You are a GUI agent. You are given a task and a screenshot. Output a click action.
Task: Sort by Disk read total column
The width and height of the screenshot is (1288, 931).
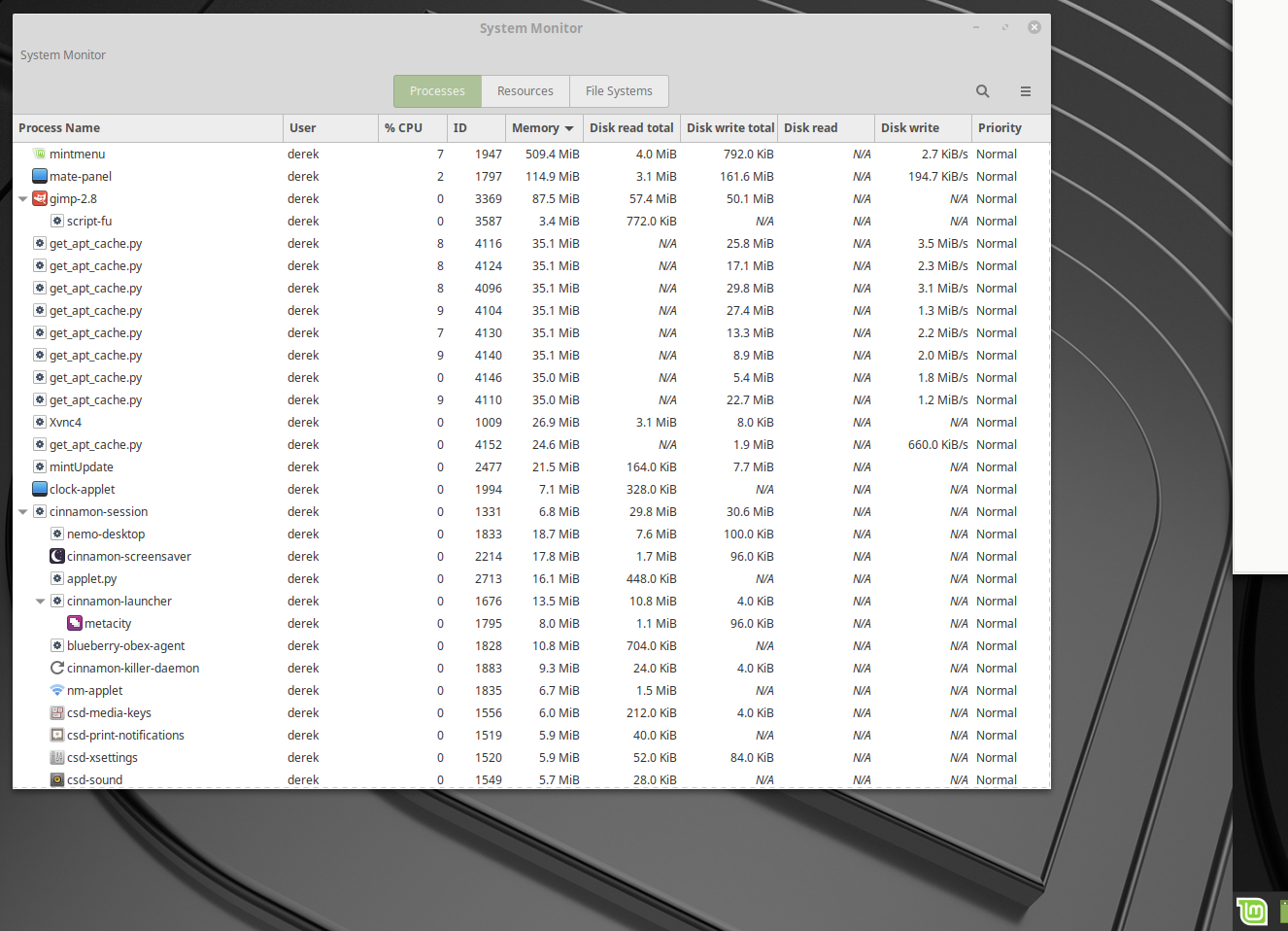pyautogui.click(x=631, y=128)
